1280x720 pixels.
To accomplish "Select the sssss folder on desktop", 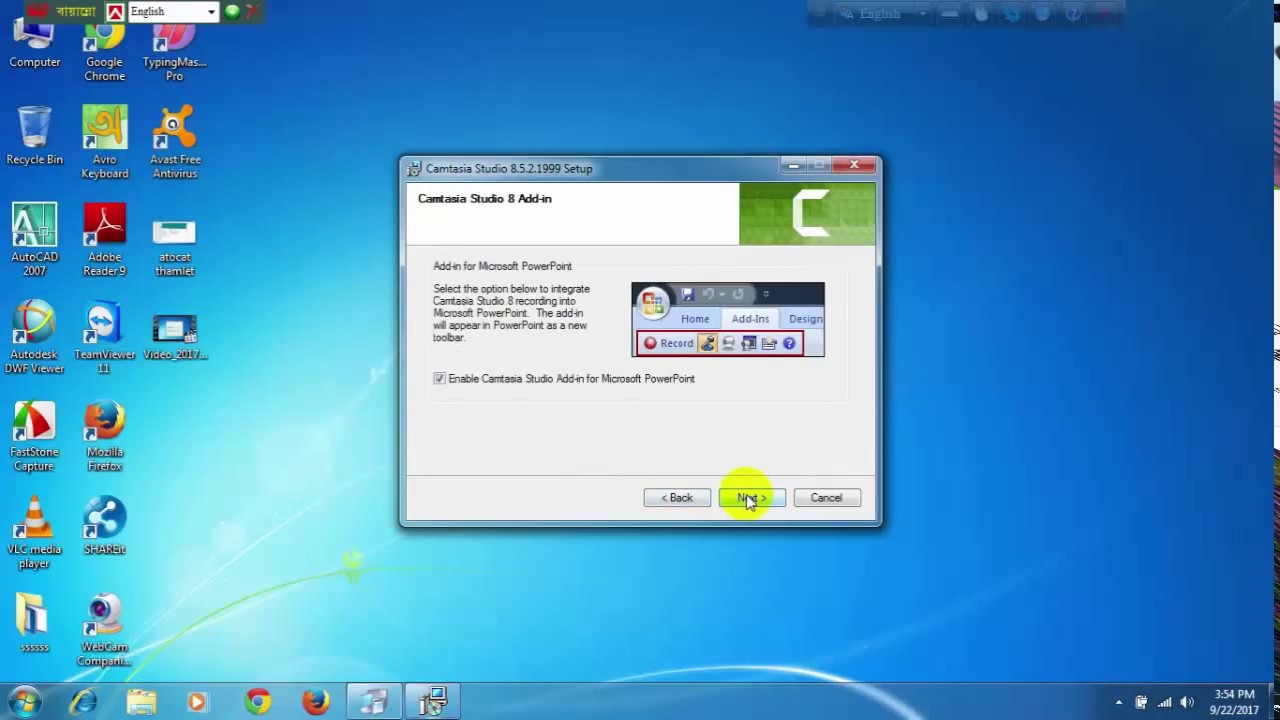I will (34, 624).
